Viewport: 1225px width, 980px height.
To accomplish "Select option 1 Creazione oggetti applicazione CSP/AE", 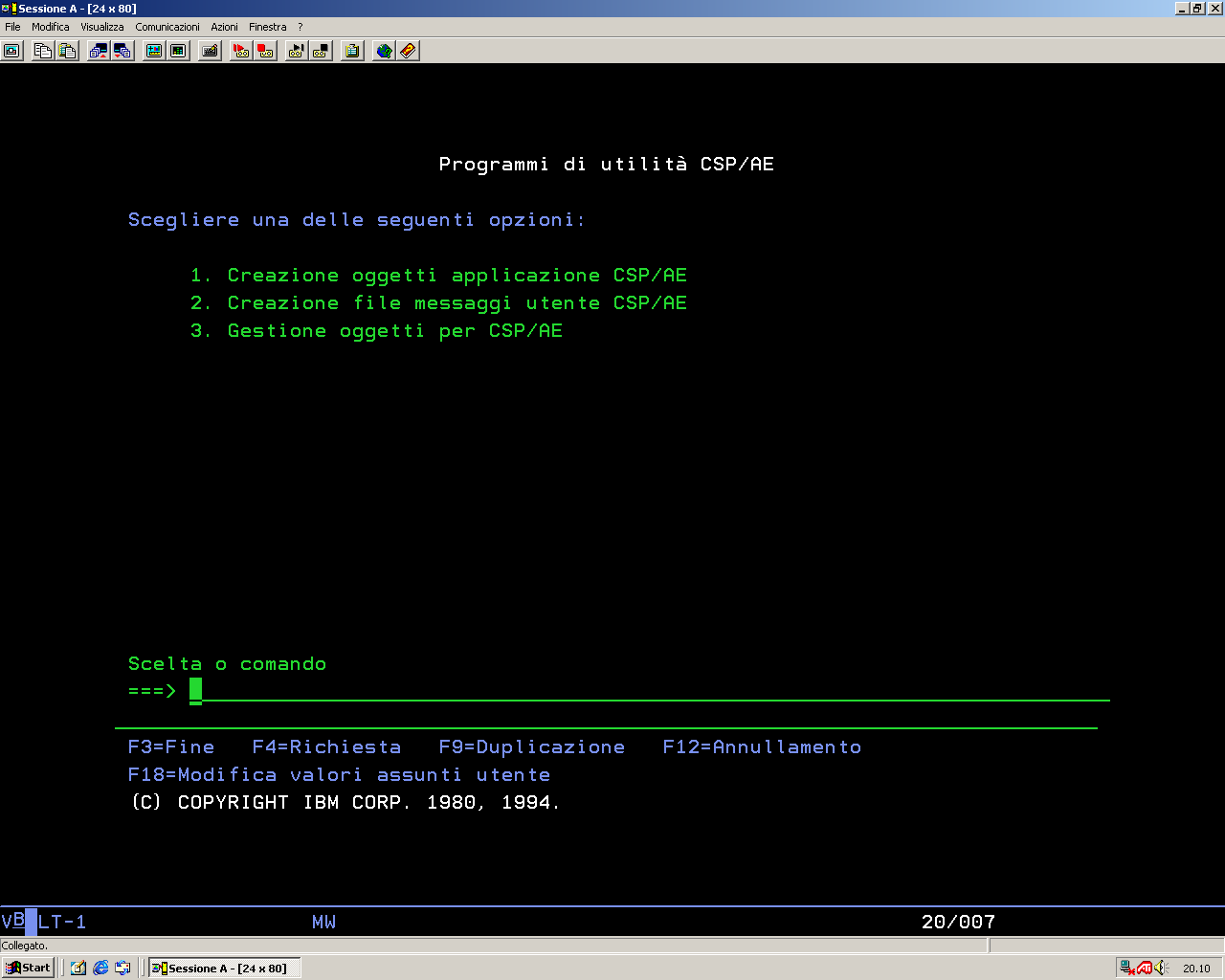I will point(438,276).
